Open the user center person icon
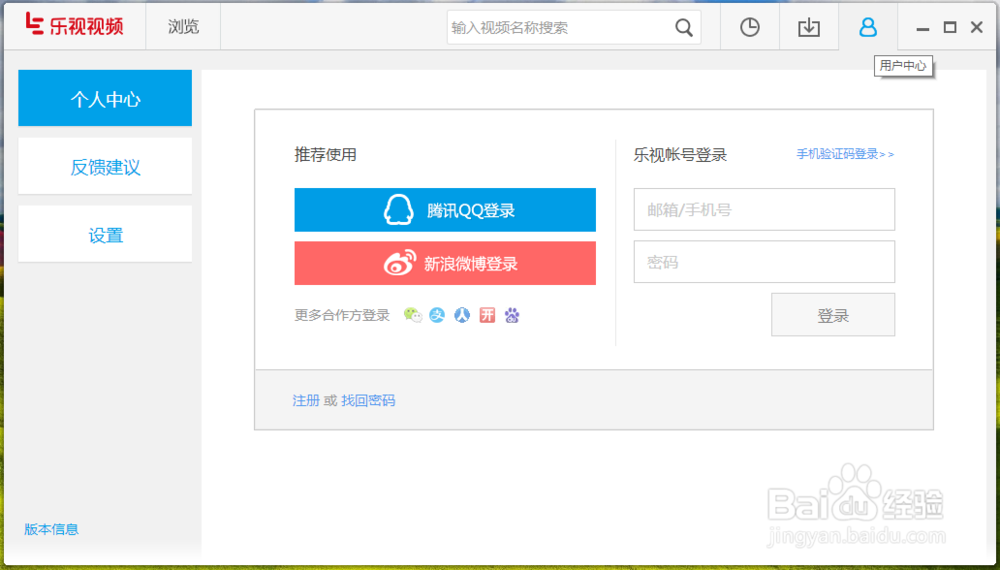This screenshot has width=1000, height=570. (868, 27)
